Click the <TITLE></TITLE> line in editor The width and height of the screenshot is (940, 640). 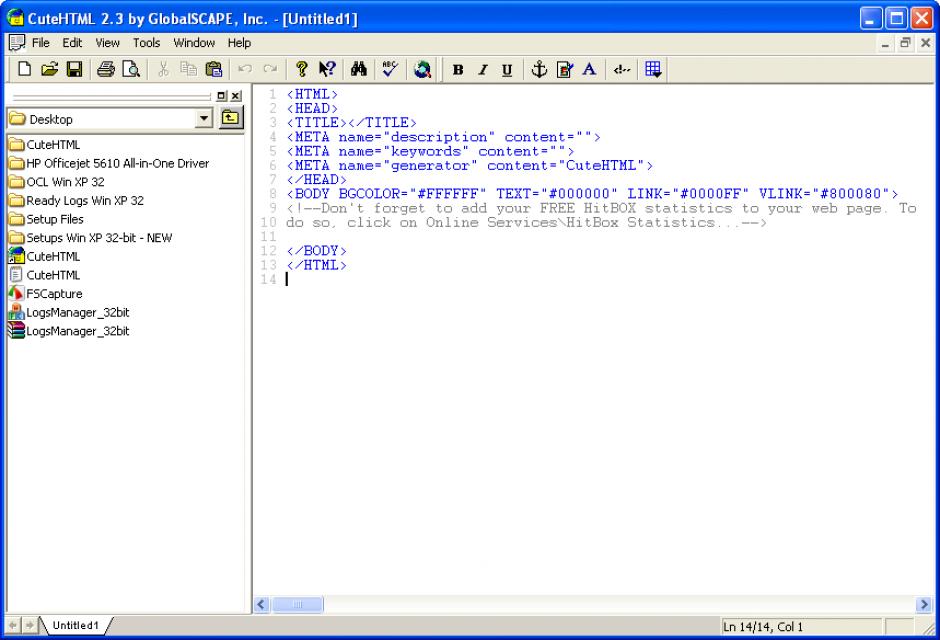point(351,123)
